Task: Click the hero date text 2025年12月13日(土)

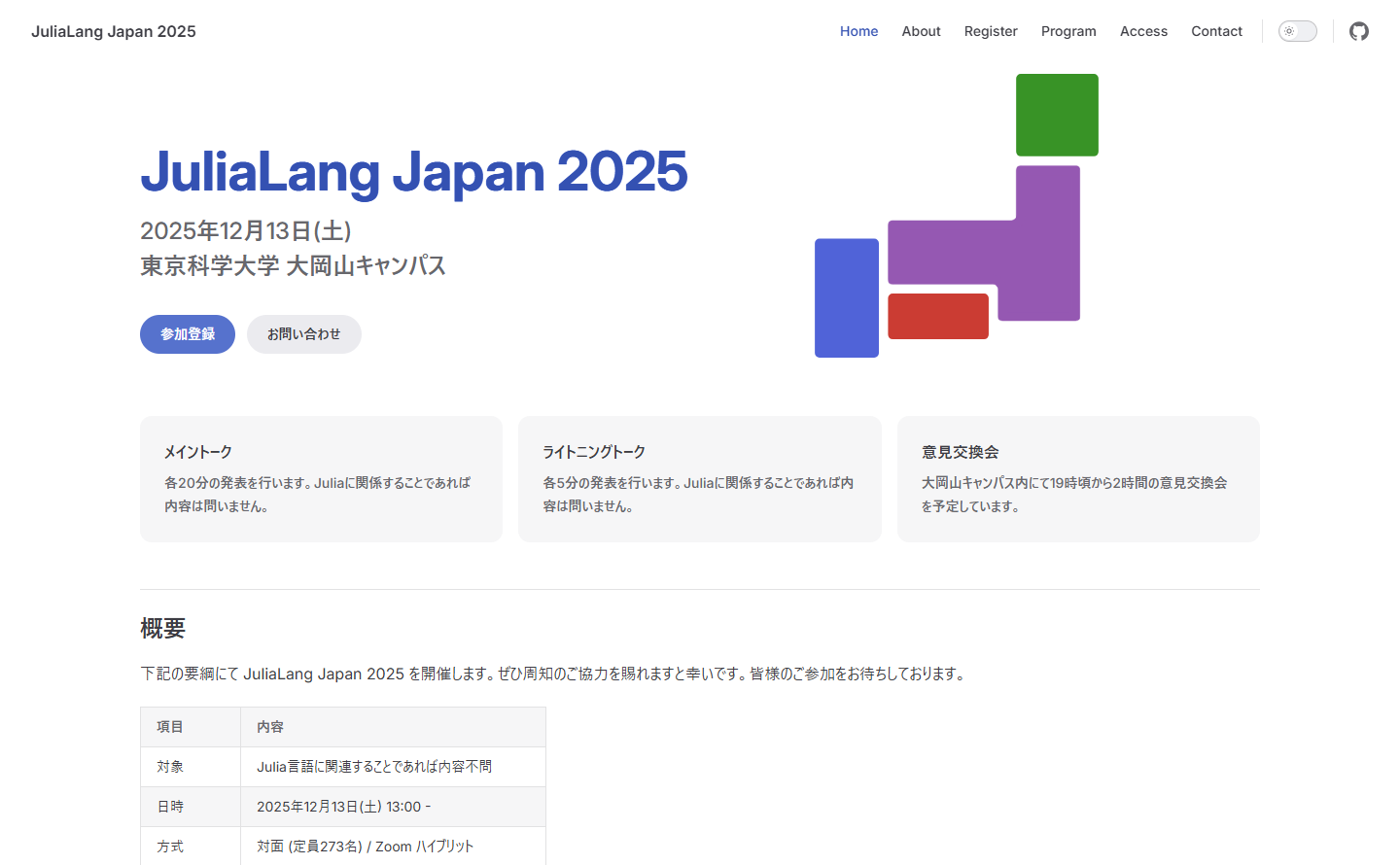Action: (x=246, y=230)
